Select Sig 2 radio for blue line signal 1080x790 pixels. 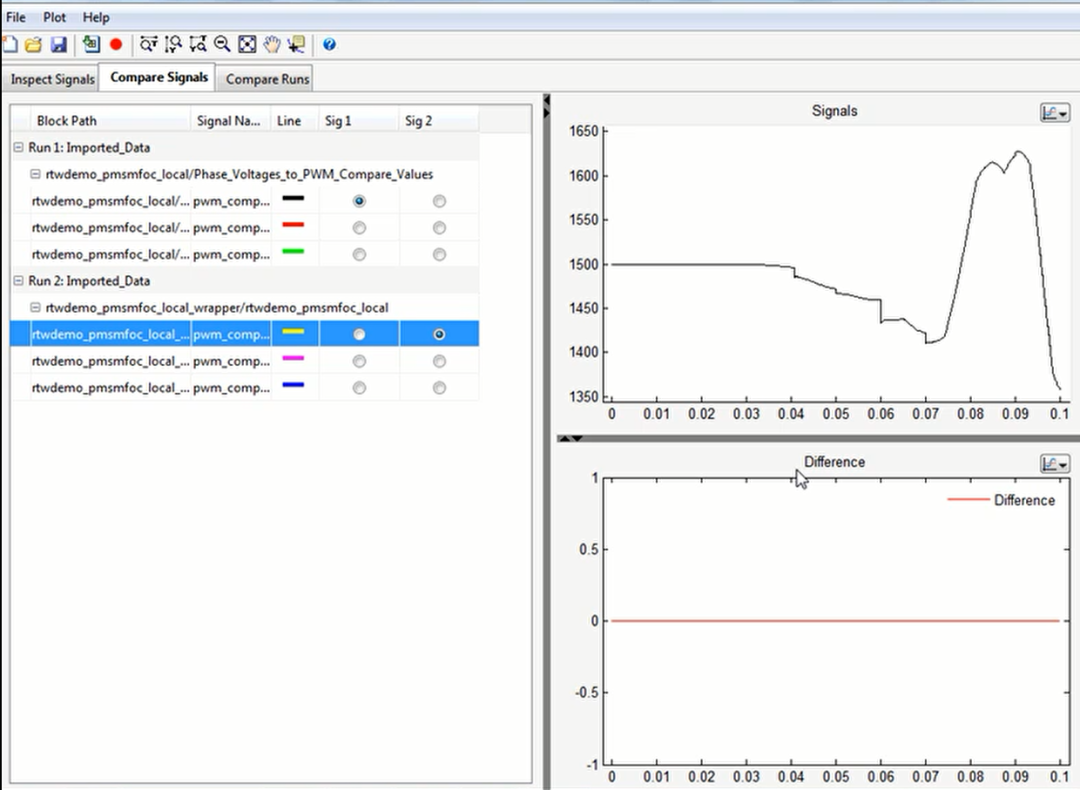439,388
